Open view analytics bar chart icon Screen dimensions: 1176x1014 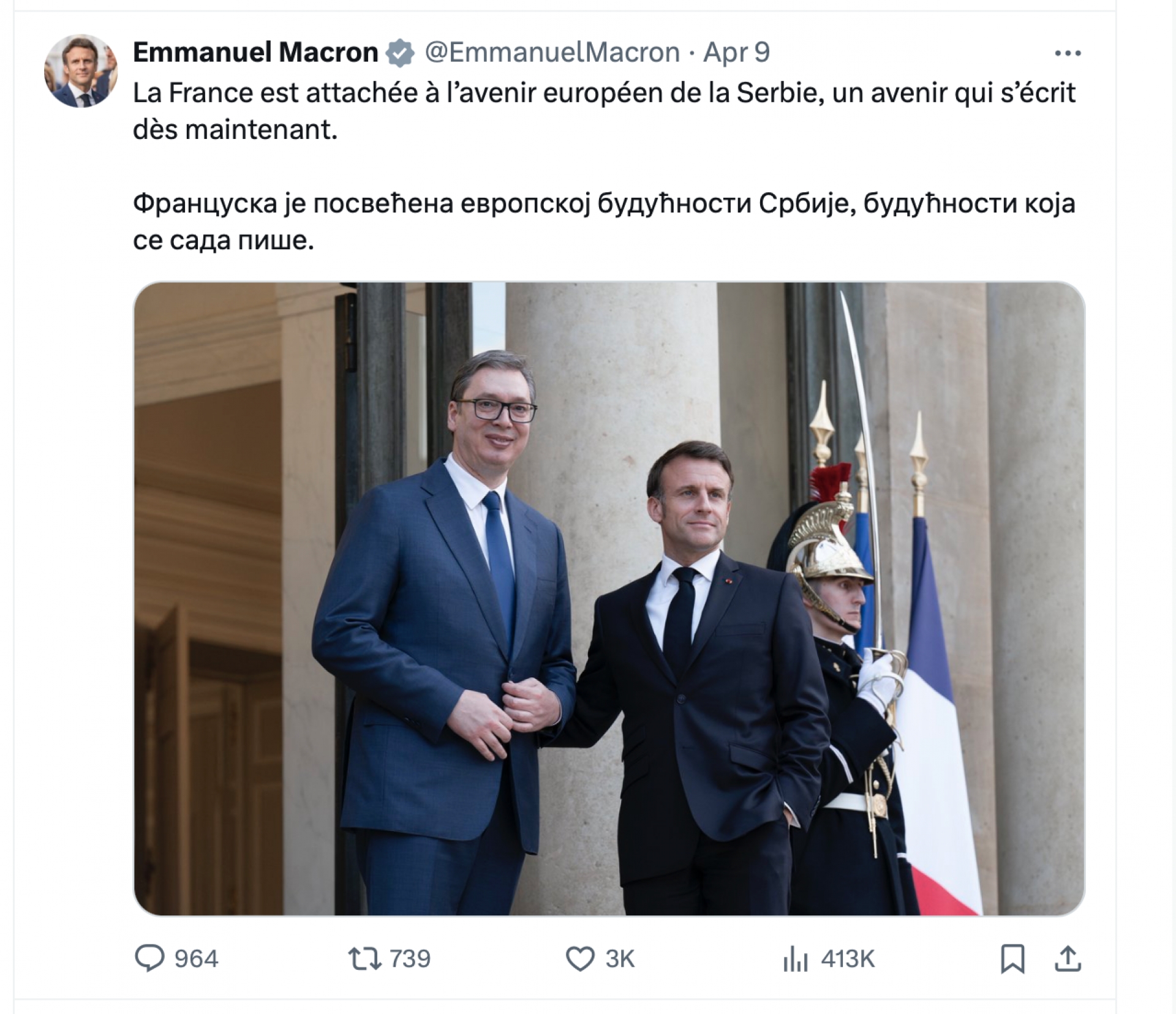[x=795, y=959]
